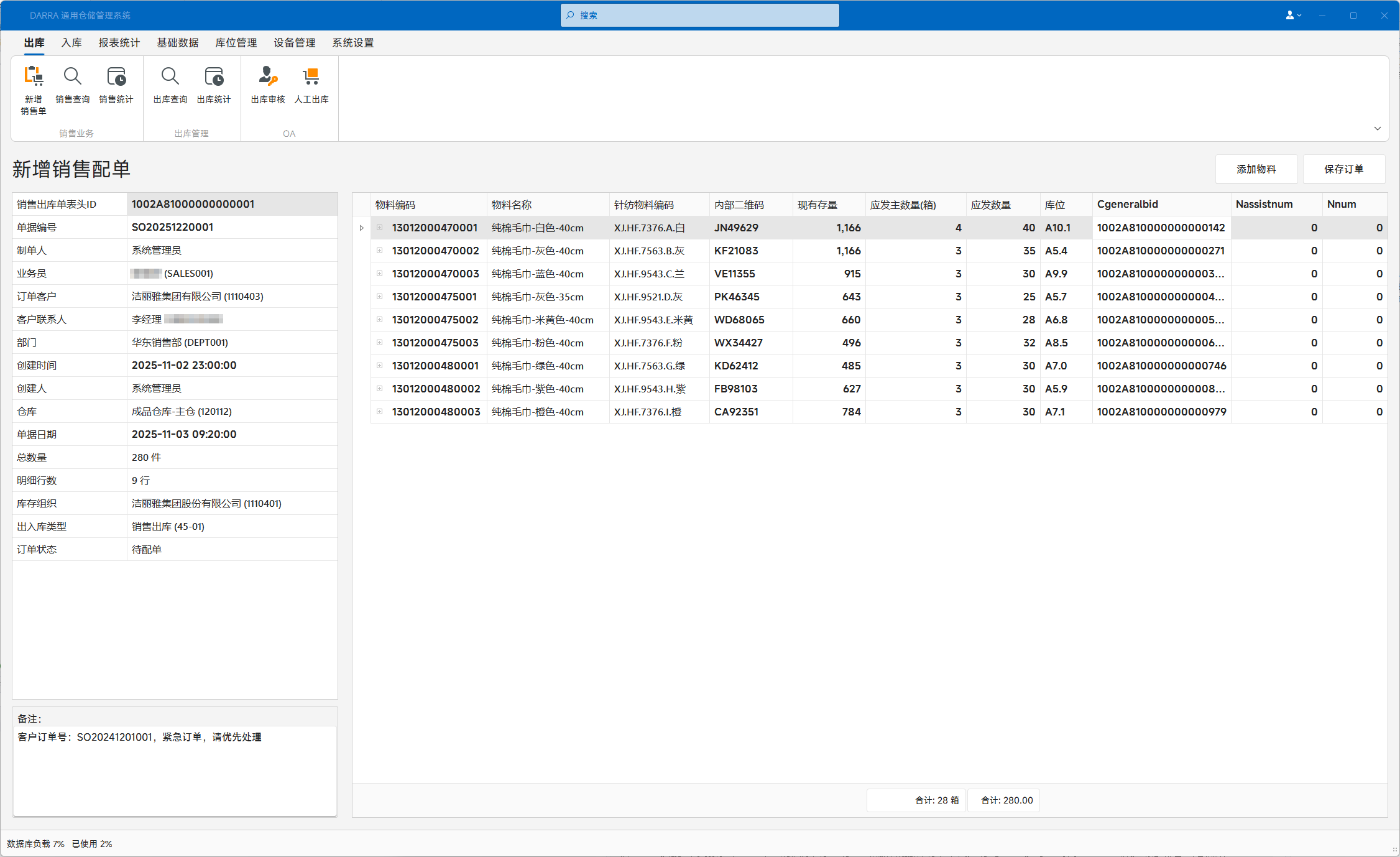Expand row 13012000480003 details

379,412
